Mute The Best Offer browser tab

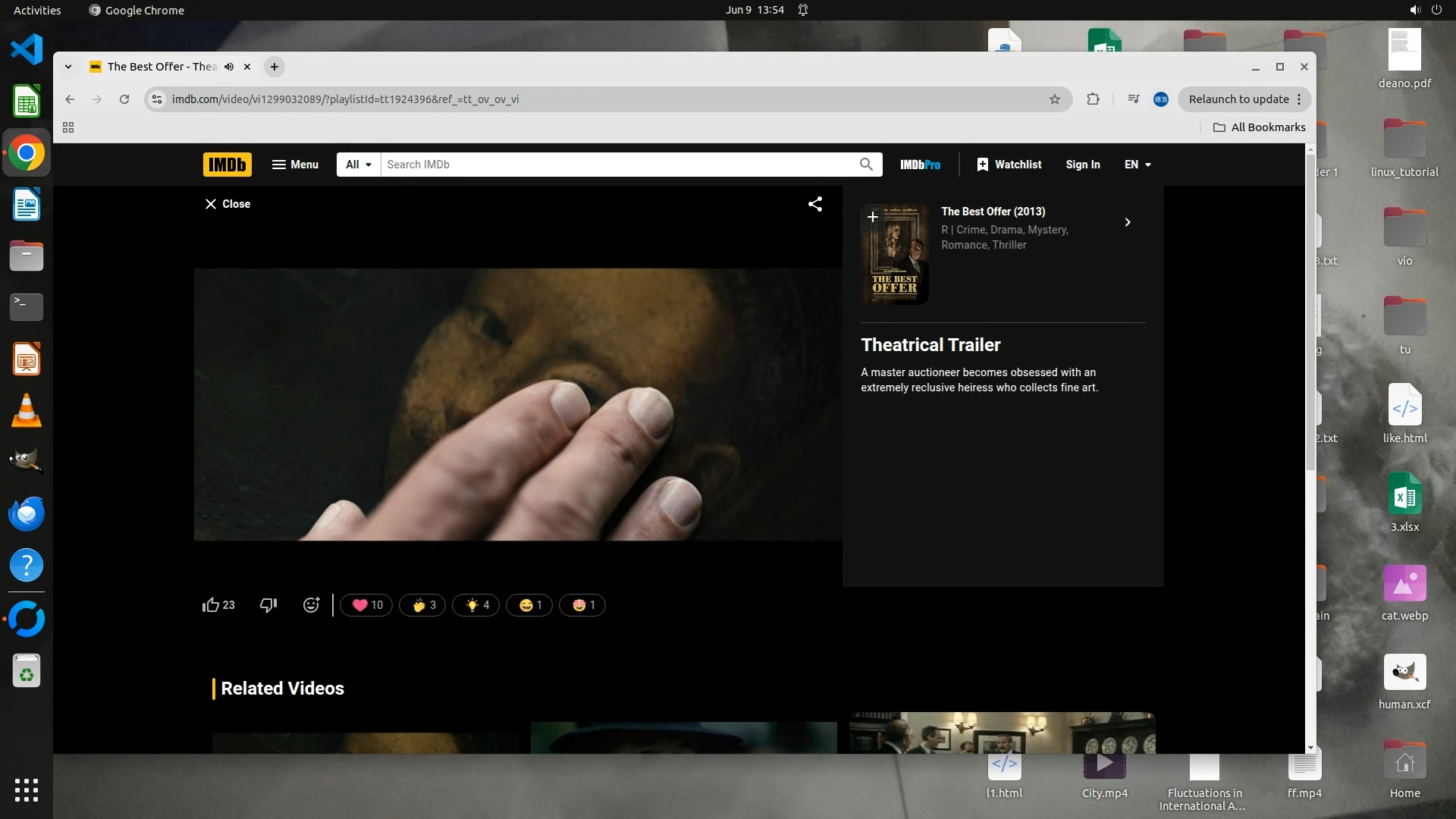[x=229, y=67]
